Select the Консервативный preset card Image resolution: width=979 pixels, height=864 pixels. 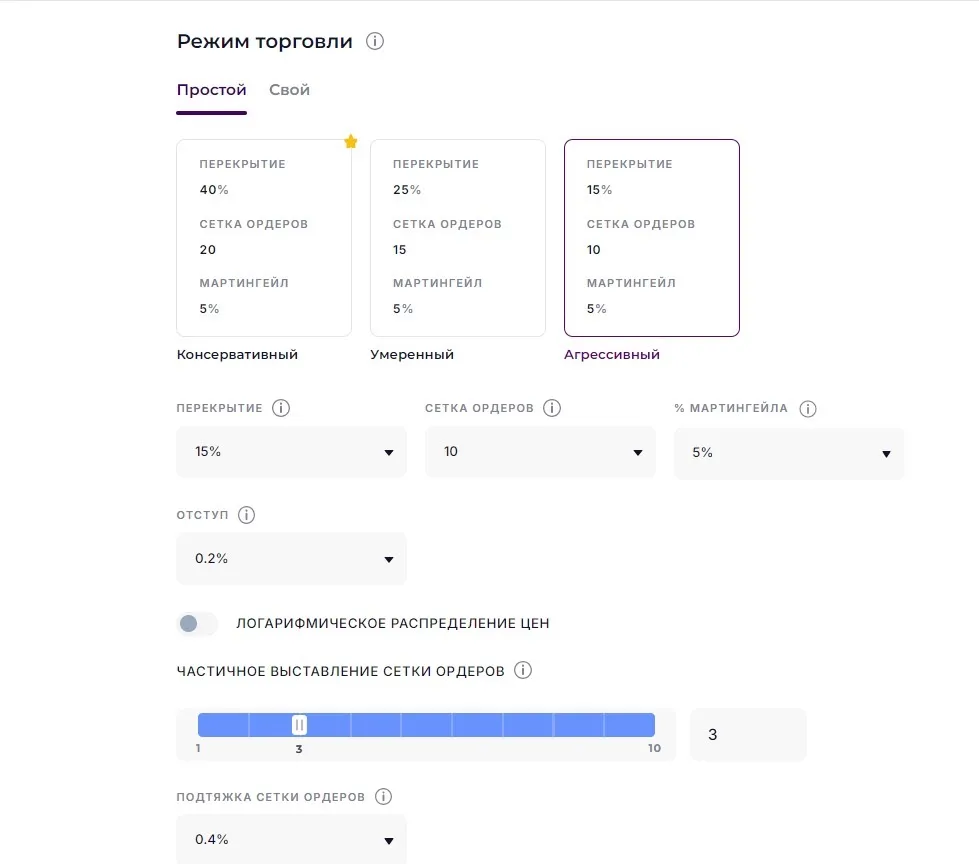(264, 238)
